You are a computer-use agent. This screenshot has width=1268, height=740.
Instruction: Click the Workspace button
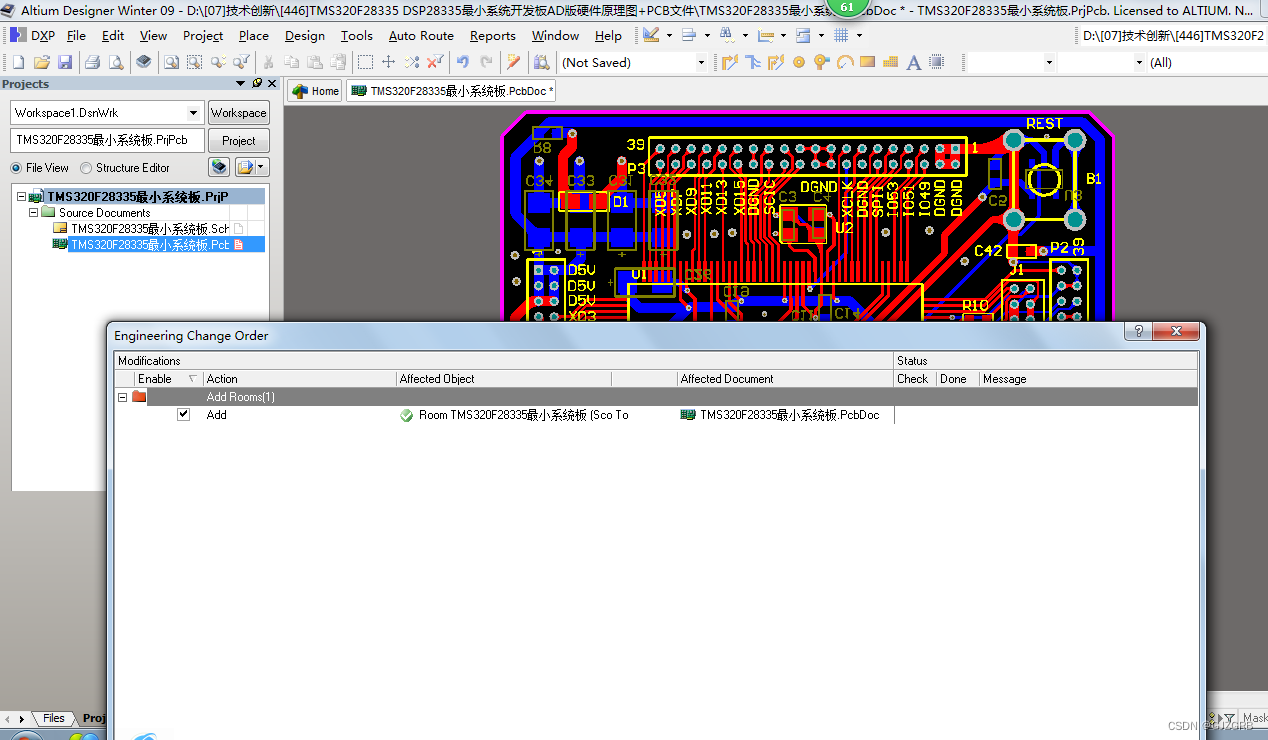tap(238, 113)
